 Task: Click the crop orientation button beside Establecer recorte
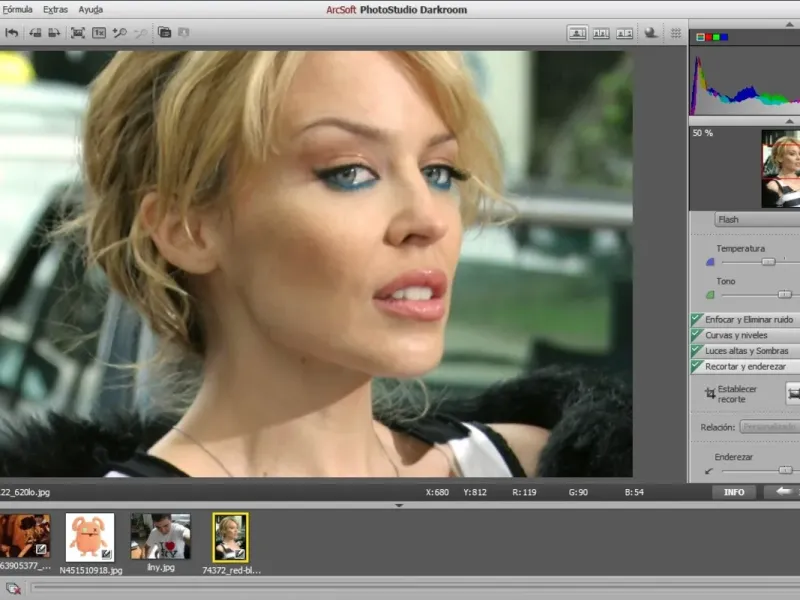pos(793,393)
